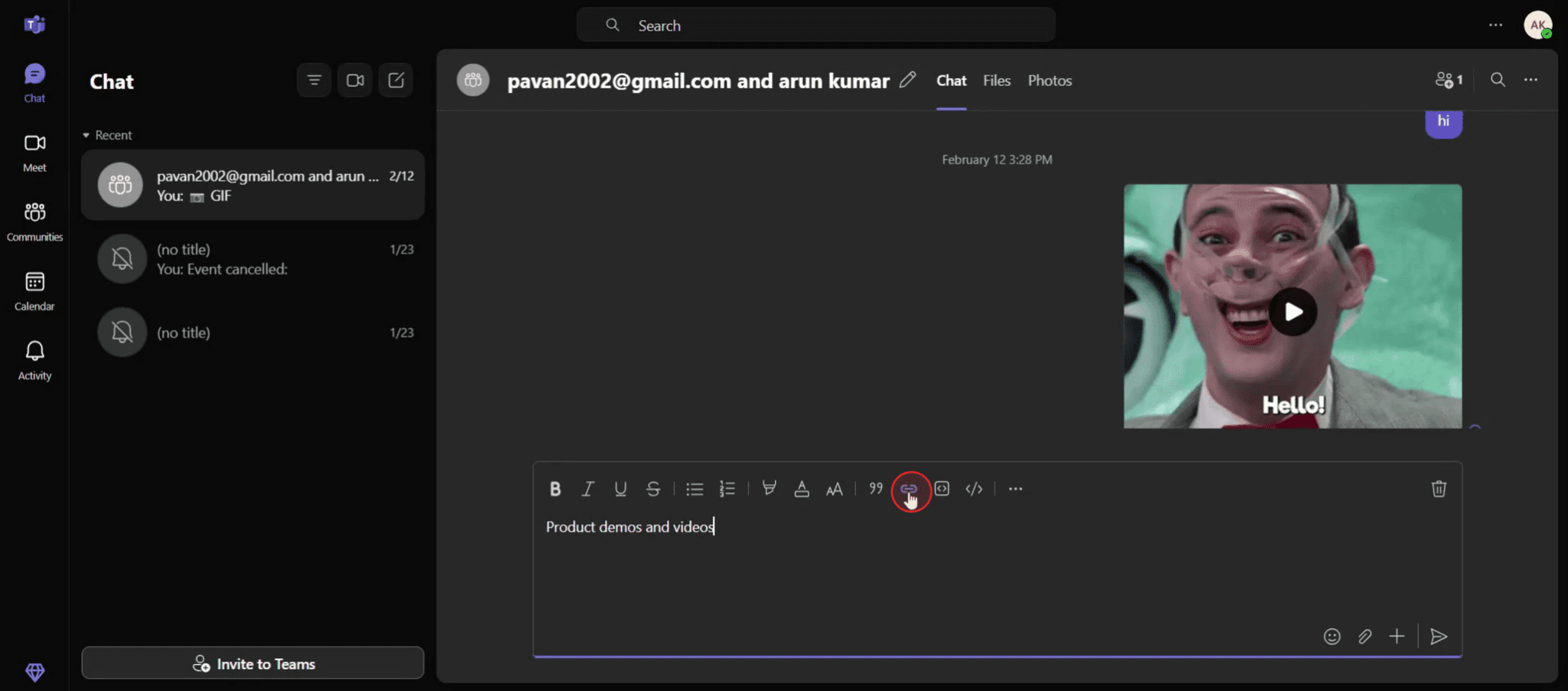The width and height of the screenshot is (1568, 691).
Task: Open more formatting options with ellipsis
Action: [x=1015, y=488]
